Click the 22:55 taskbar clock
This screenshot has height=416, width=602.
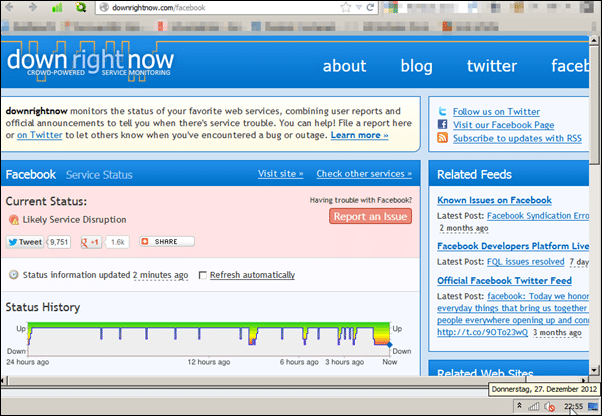click(573, 406)
